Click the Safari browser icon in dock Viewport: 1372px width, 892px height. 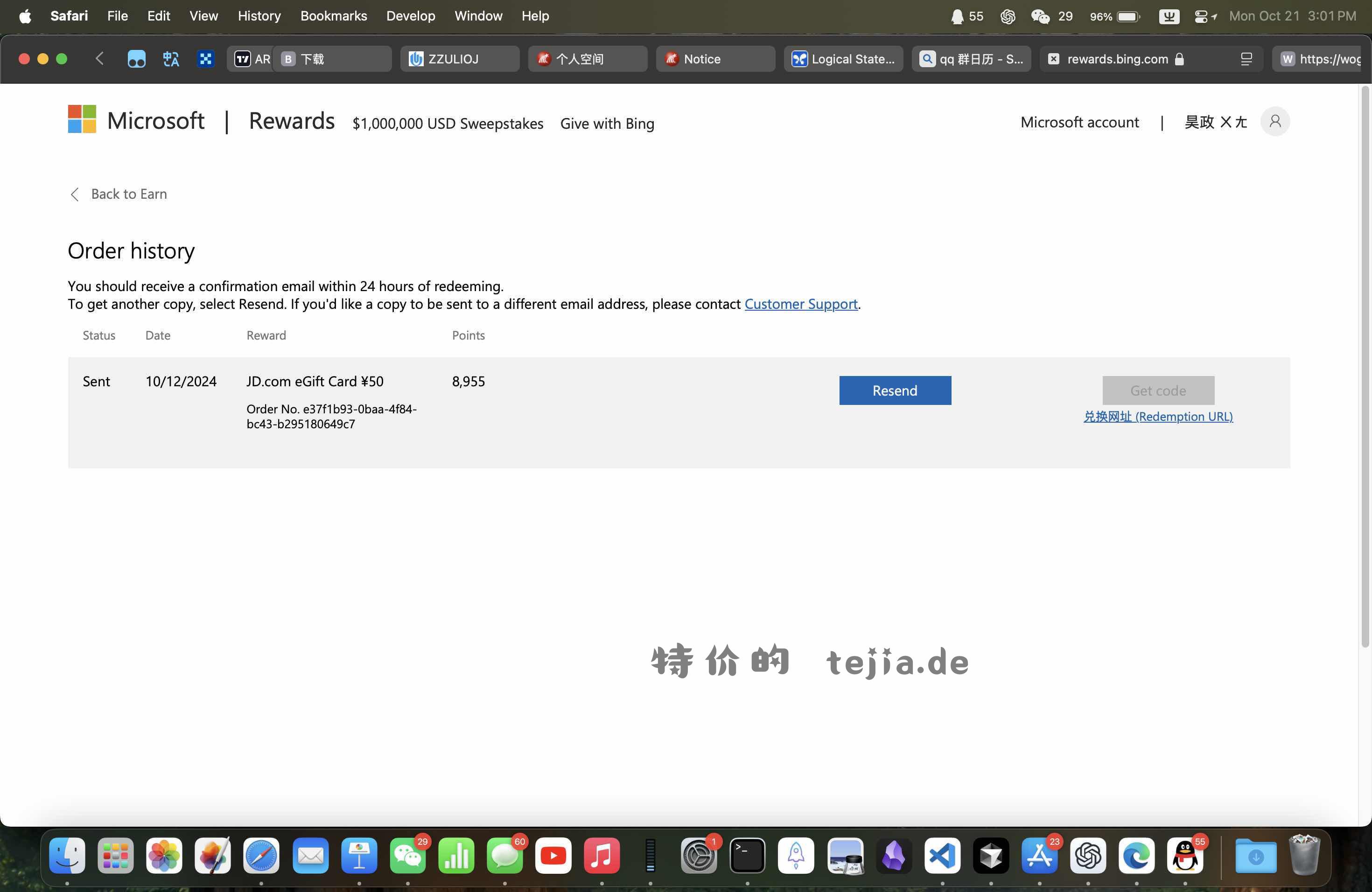click(x=261, y=855)
